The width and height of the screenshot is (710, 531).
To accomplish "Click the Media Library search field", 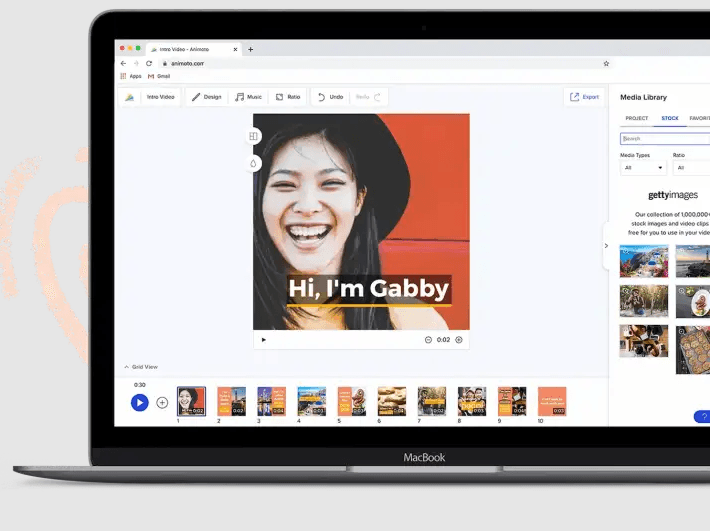I will tap(665, 139).
